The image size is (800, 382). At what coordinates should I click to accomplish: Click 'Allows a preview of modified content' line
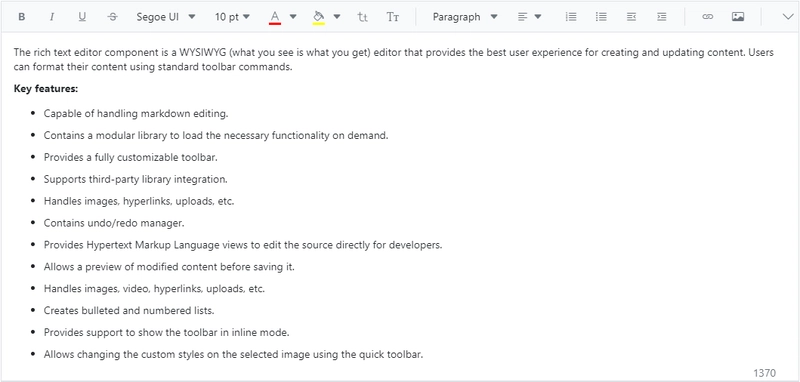(169, 267)
